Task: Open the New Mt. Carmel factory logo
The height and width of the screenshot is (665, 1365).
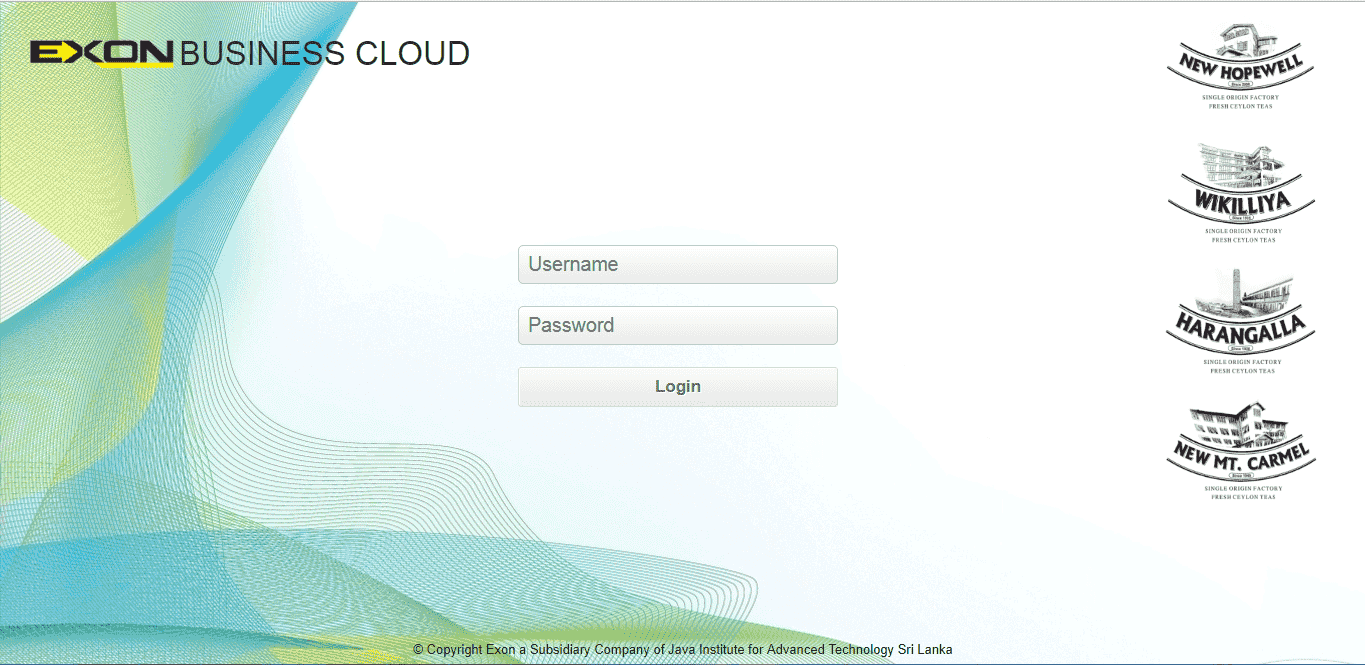Action: [x=1241, y=451]
